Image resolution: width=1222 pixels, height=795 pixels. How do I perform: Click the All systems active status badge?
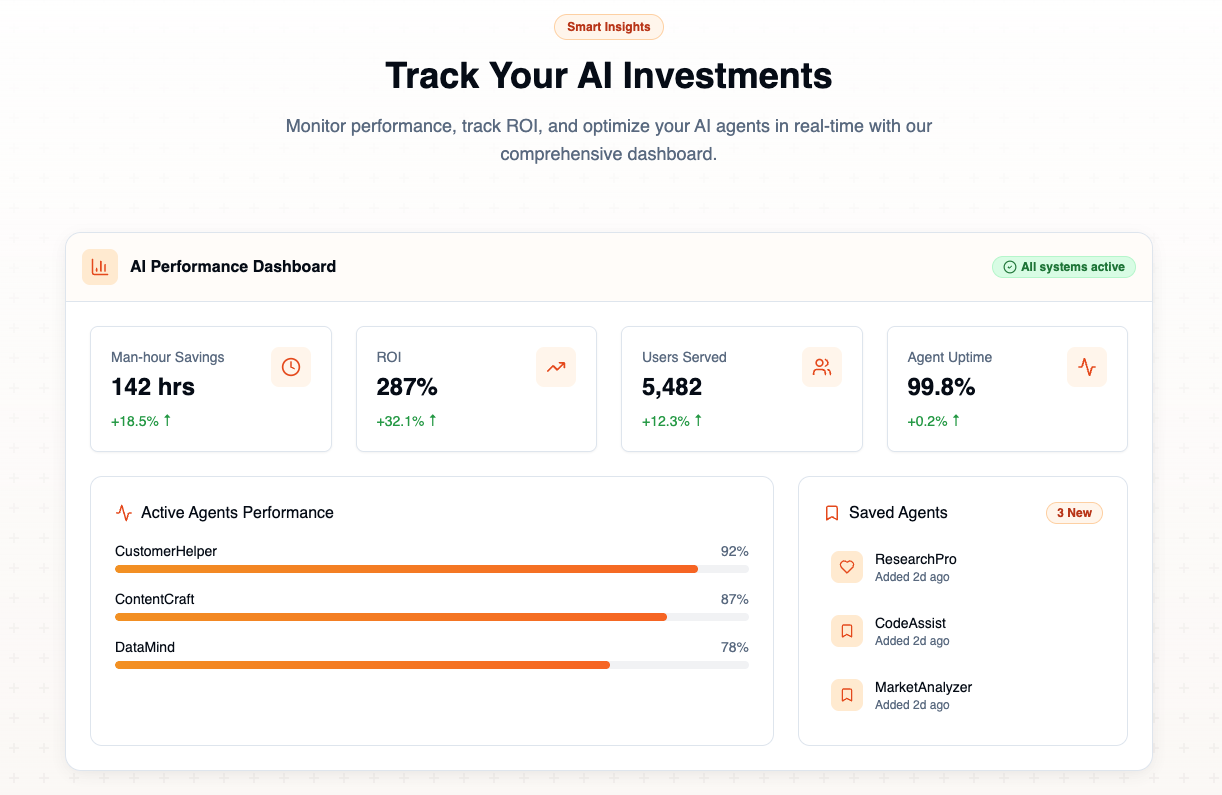(x=1064, y=267)
